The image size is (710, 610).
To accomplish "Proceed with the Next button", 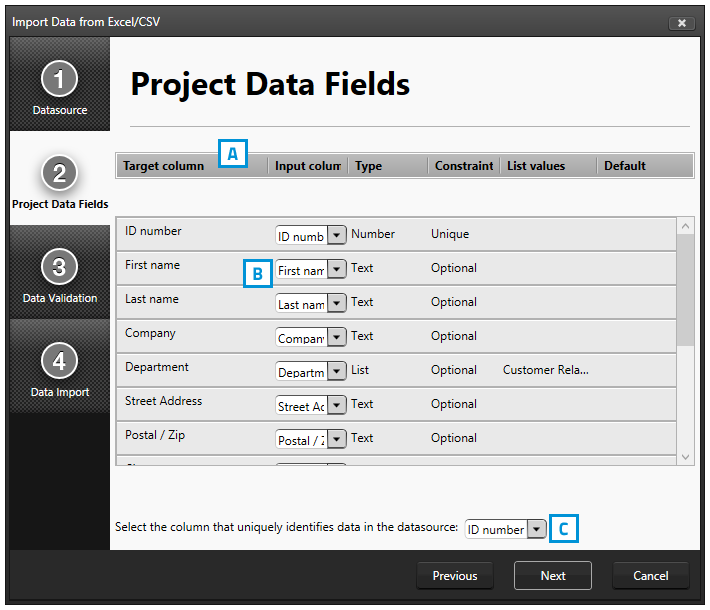I will pos(553,576).
